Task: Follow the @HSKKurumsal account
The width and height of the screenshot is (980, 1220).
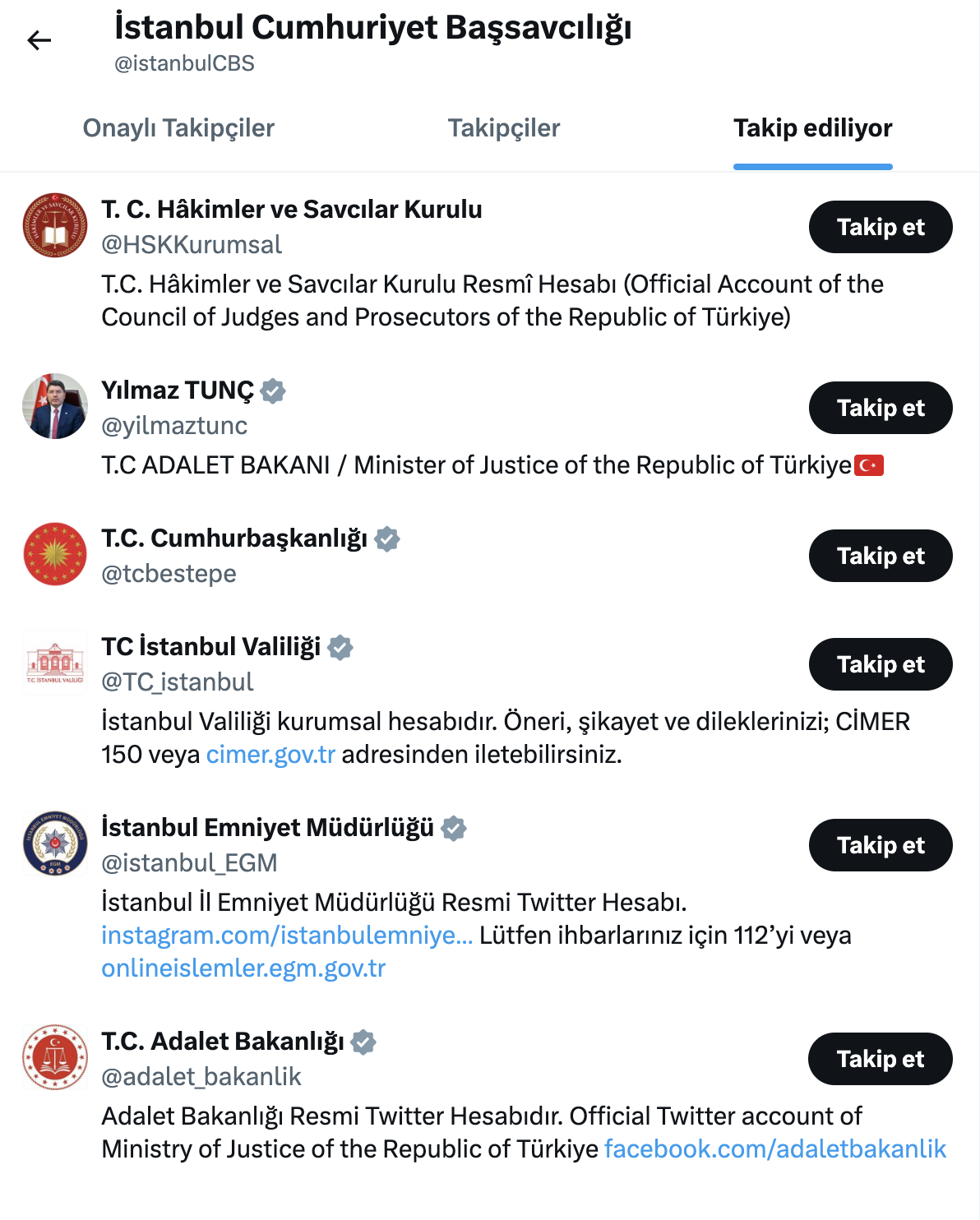Action: [880, 227]
